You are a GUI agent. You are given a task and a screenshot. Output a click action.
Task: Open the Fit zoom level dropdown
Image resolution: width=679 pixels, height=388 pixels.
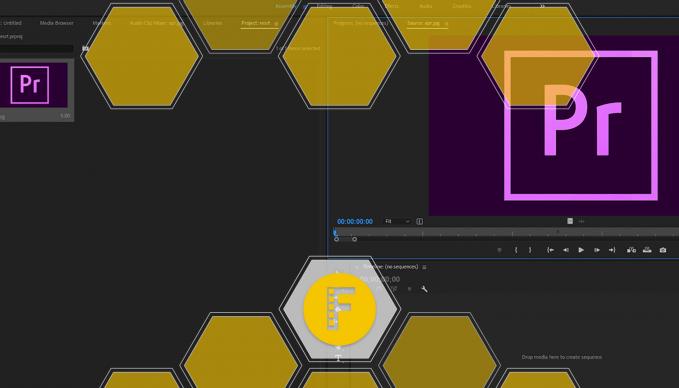tap(397, 221)
